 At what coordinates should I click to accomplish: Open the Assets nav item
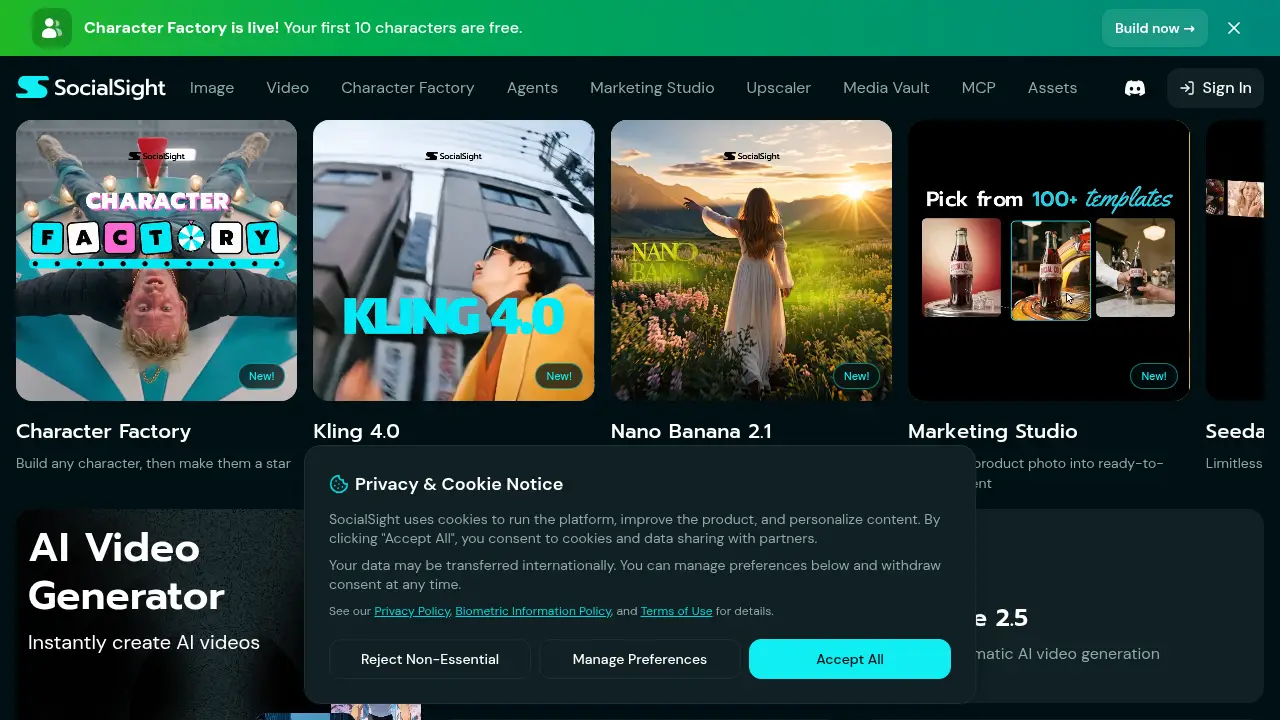[x=1052, y=88]
